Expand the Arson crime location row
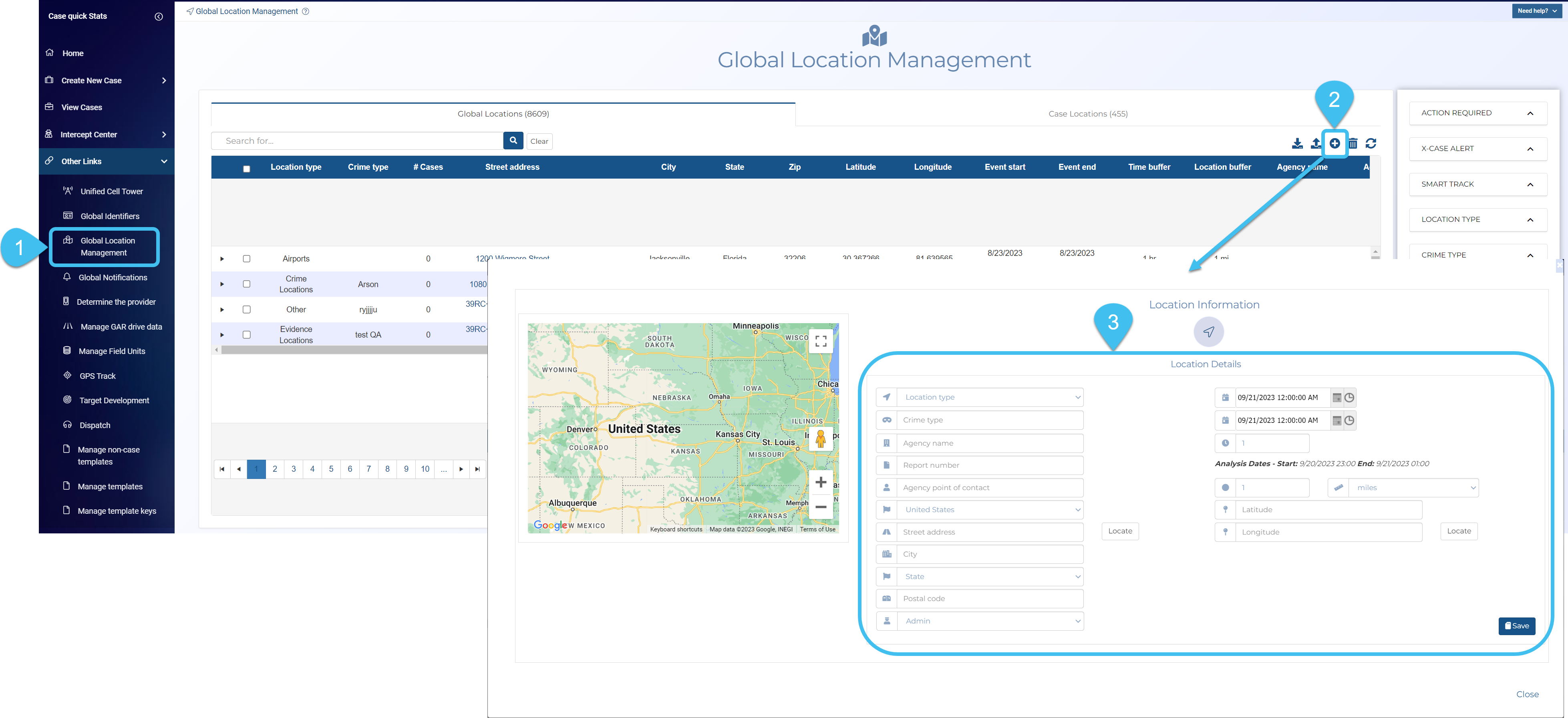This screenshot has height=718, width=1568. click(222, 284)
